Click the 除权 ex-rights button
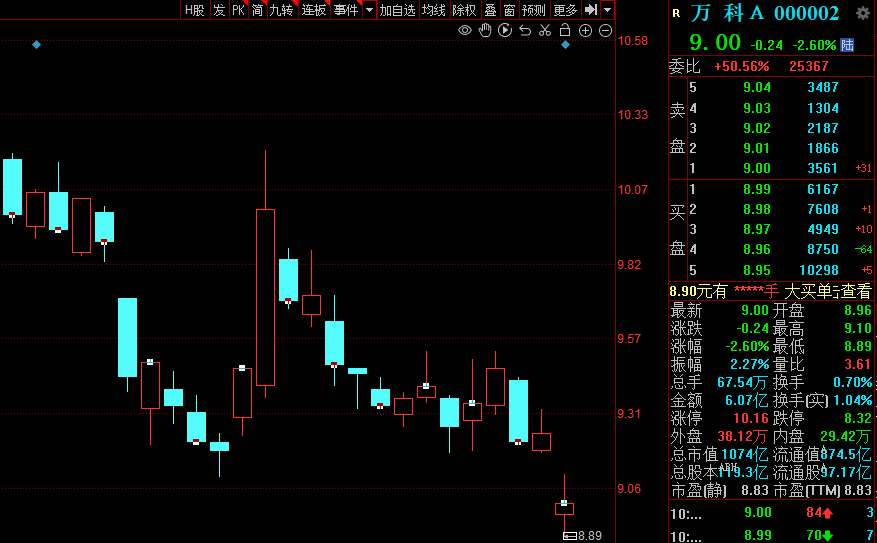877x543 pixels. tap(464, 10)
